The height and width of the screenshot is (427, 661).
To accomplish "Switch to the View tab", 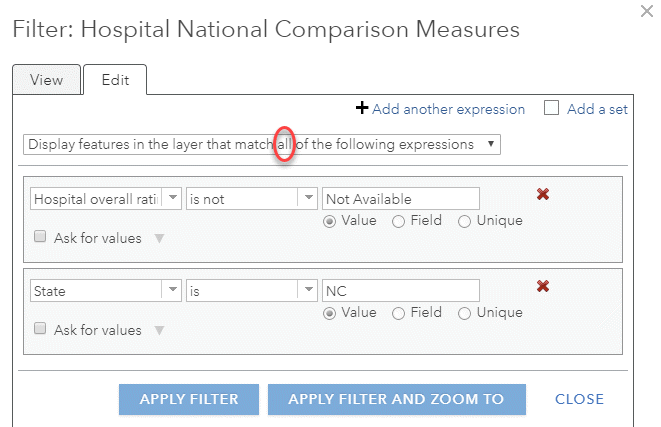I will 46,80.
